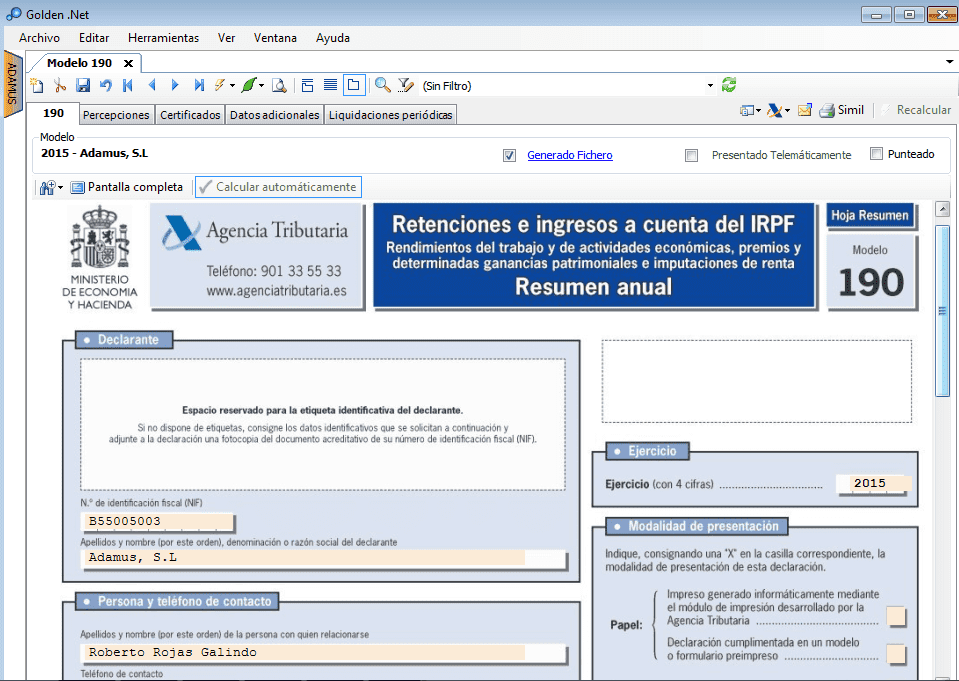Click the Simil print button
The image size is (959, 681).
[842, 110]
